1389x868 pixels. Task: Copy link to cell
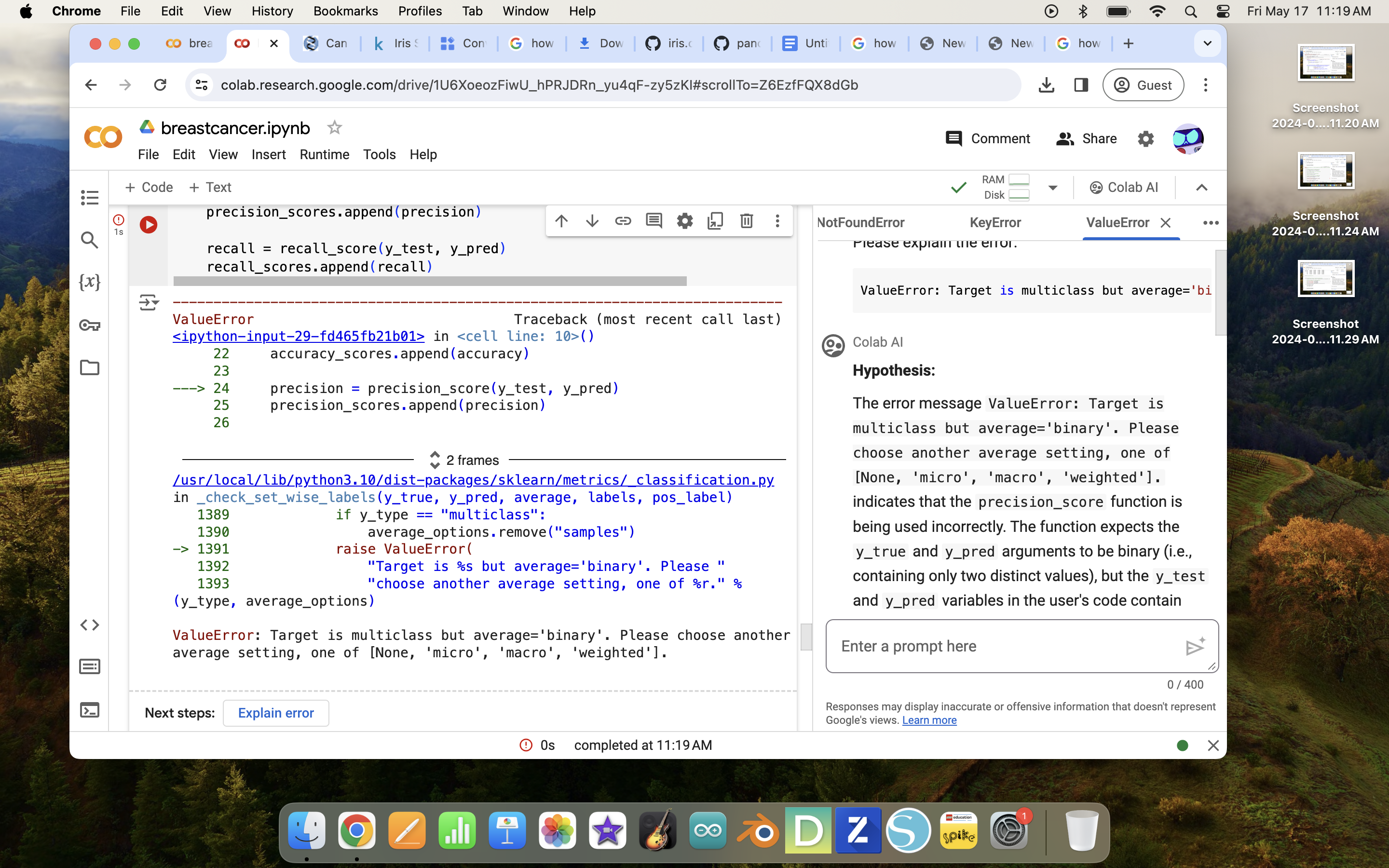click(623, 221)
